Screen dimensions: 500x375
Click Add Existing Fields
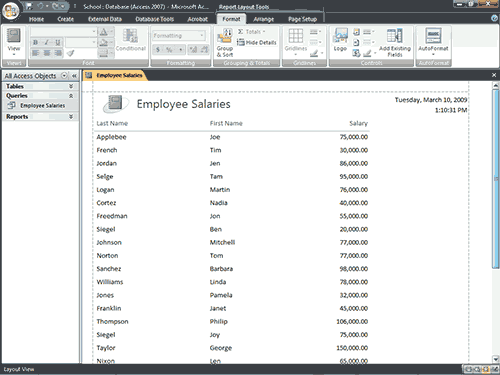click(x=395, y=42)
